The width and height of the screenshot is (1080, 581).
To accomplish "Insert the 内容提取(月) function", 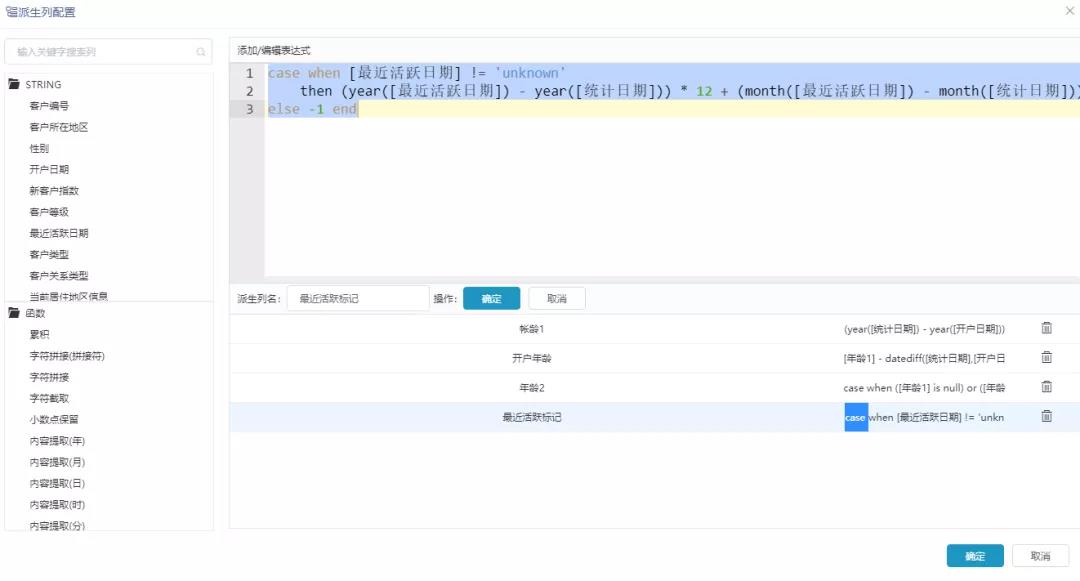I will click(x=57, y=462).
